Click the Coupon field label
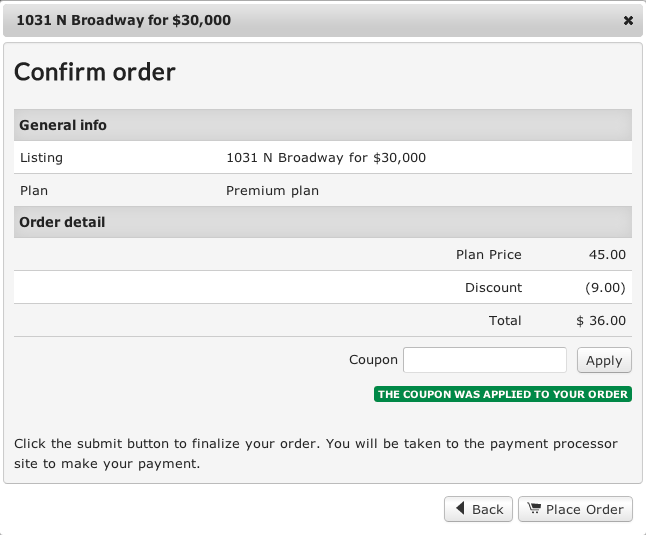This screenshot has width=646, height=535. (x=373, y=360)
